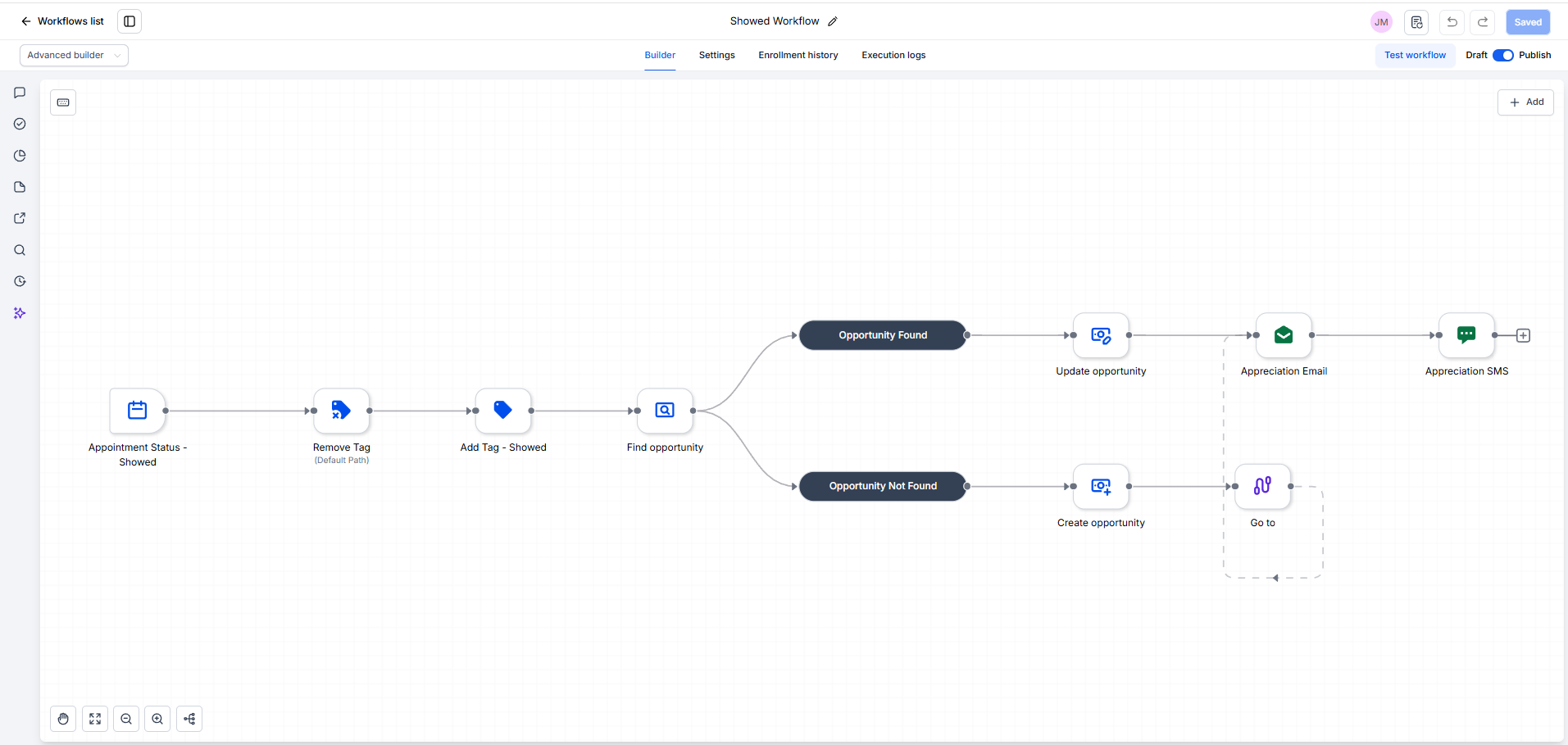This screenshot has height=745, width=1568.
Task: Open the AI sparkle sidebar icon
Action: tap(20, 313)
